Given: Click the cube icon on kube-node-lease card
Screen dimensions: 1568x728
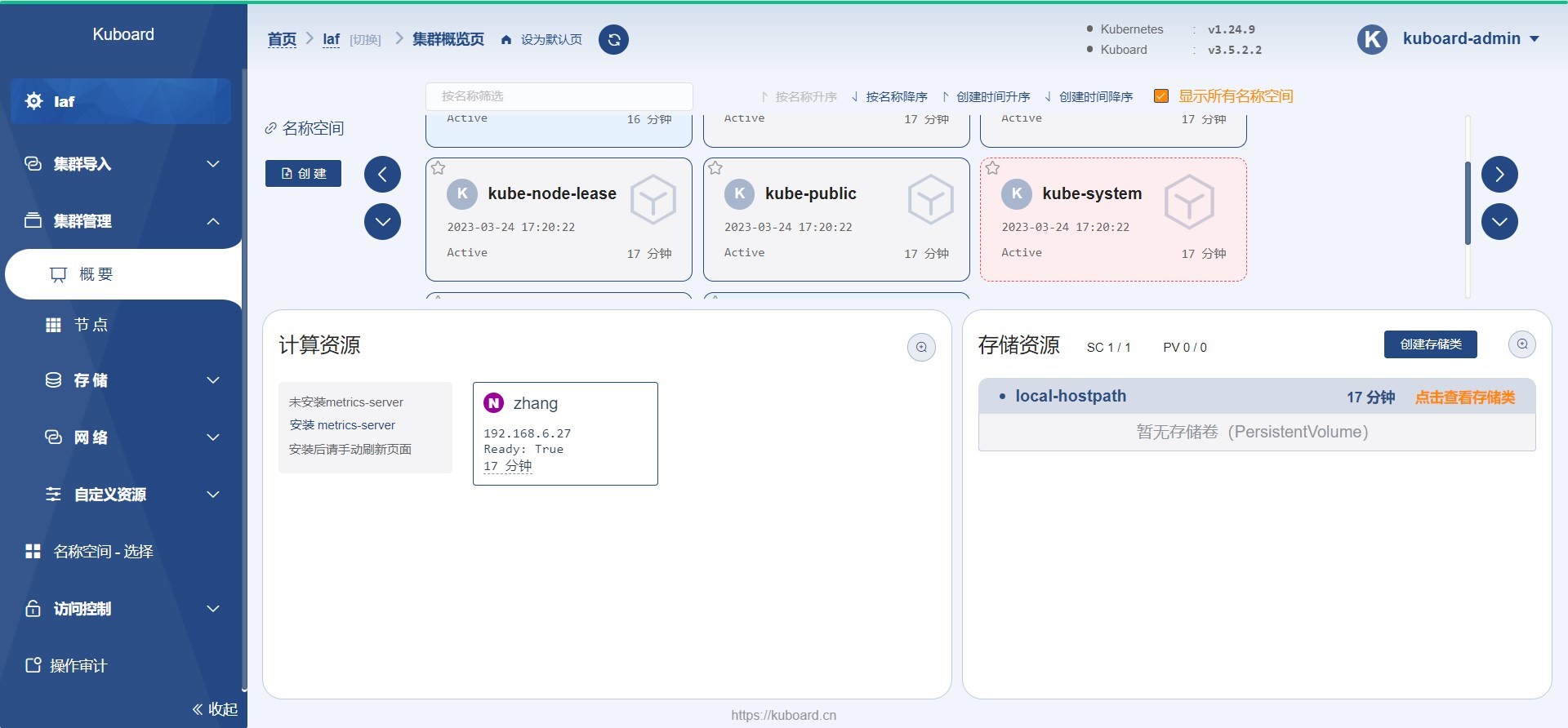Looking at the screenshot, I should pyautogui.click(x=653, y=200).
